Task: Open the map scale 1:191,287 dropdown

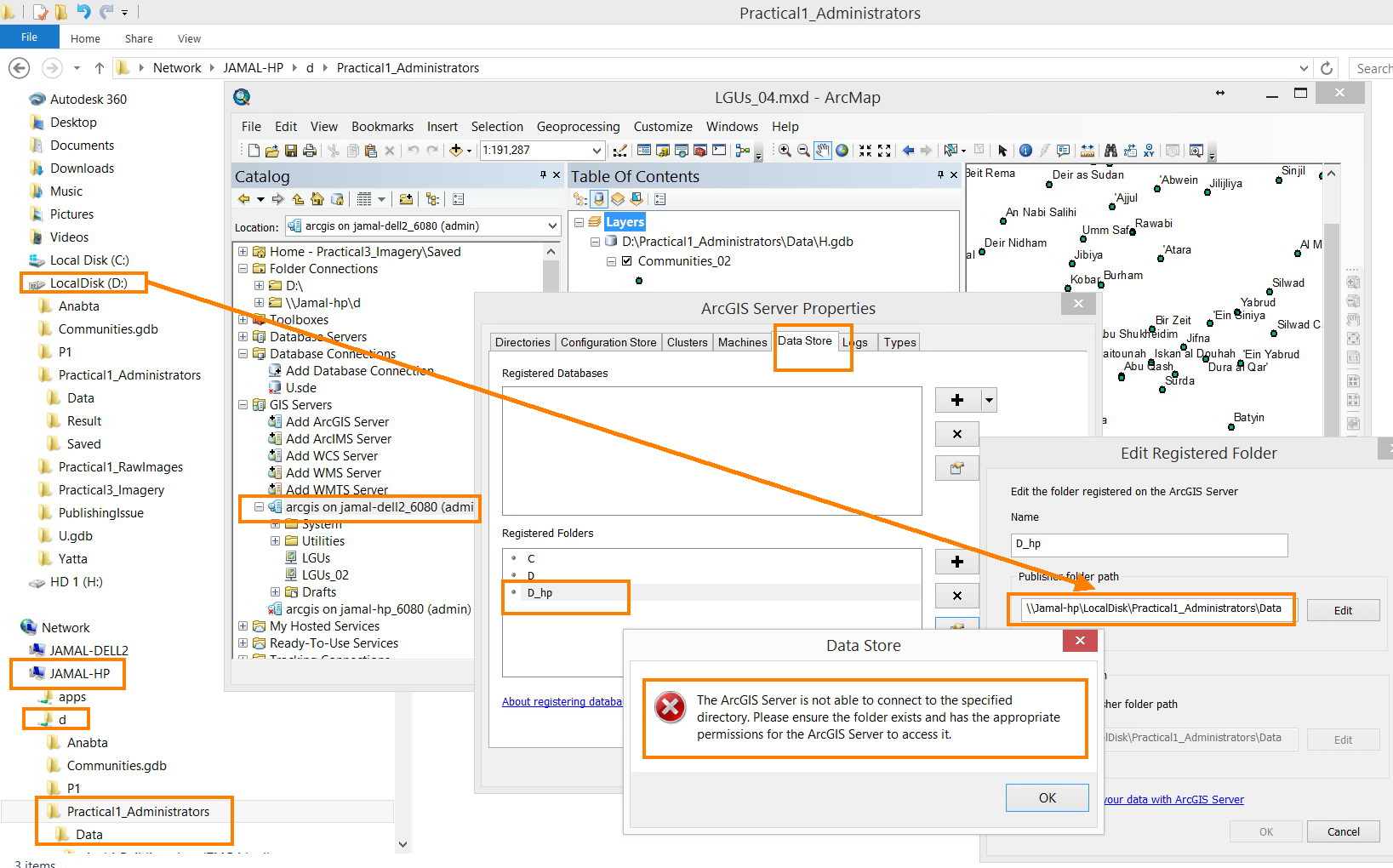Action: pyautogui.click(x=597, y=151)
